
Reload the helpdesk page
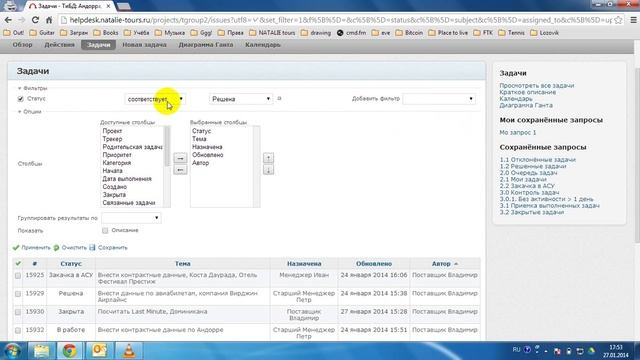(35, 20)
